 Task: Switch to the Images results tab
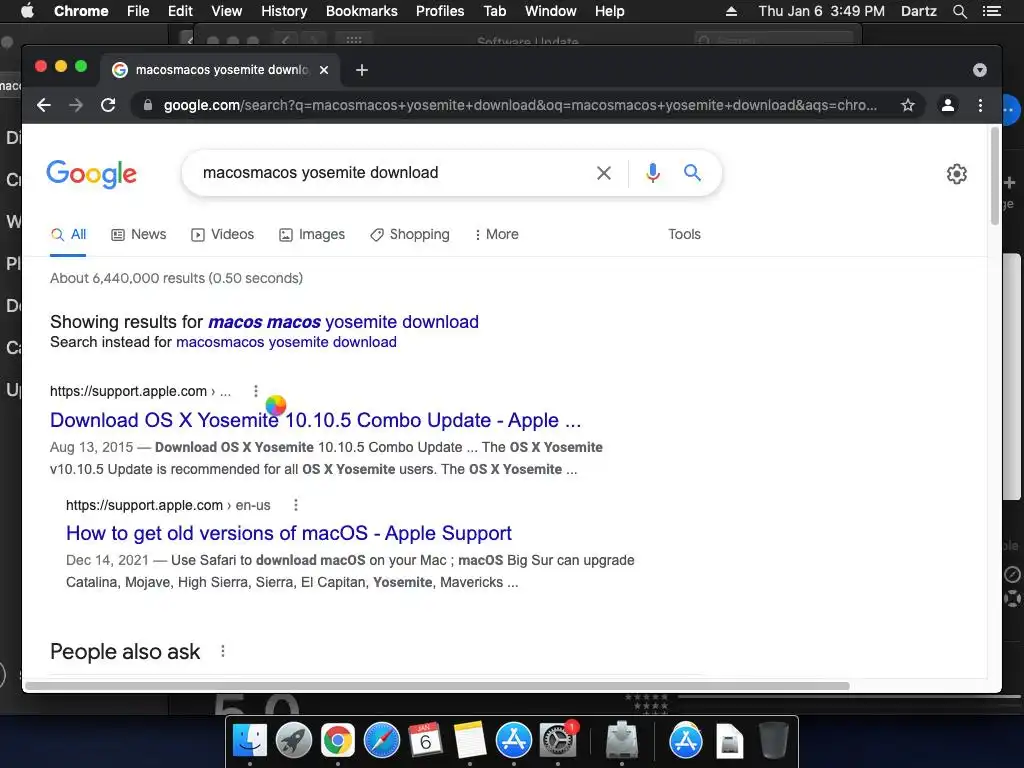[312, 234]
